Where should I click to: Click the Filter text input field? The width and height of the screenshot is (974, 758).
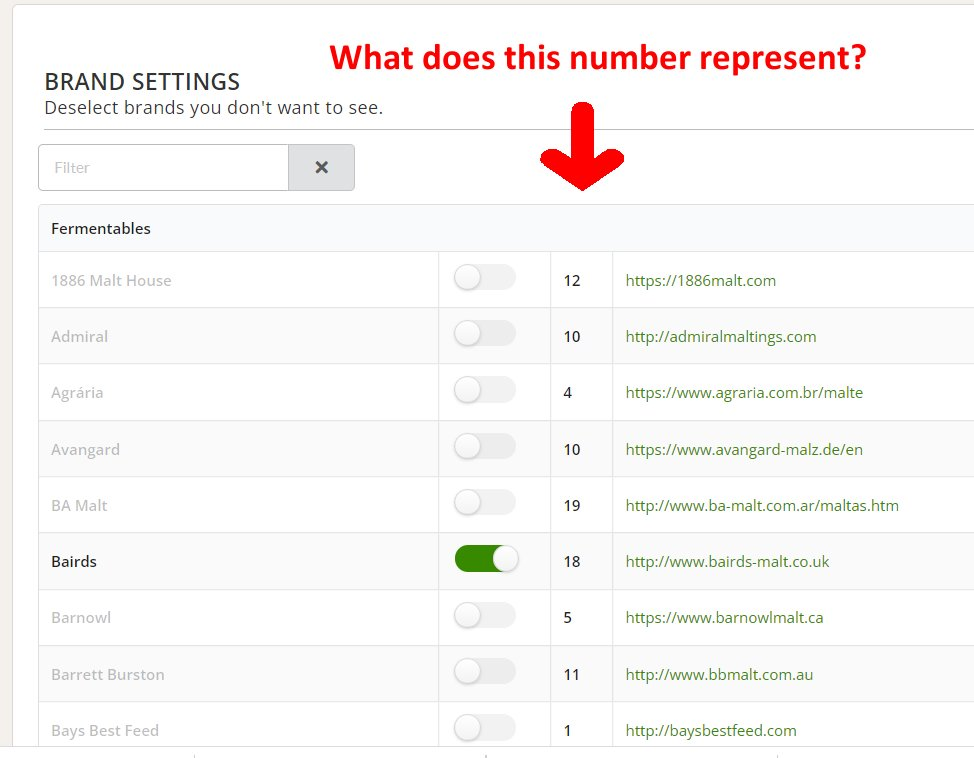(164, 168)
